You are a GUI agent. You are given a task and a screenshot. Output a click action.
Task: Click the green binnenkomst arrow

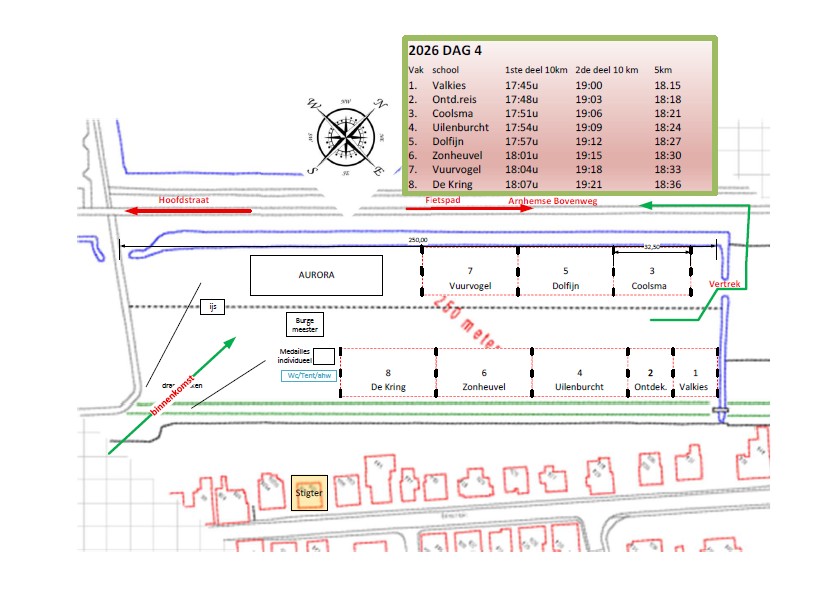[170, 396]
